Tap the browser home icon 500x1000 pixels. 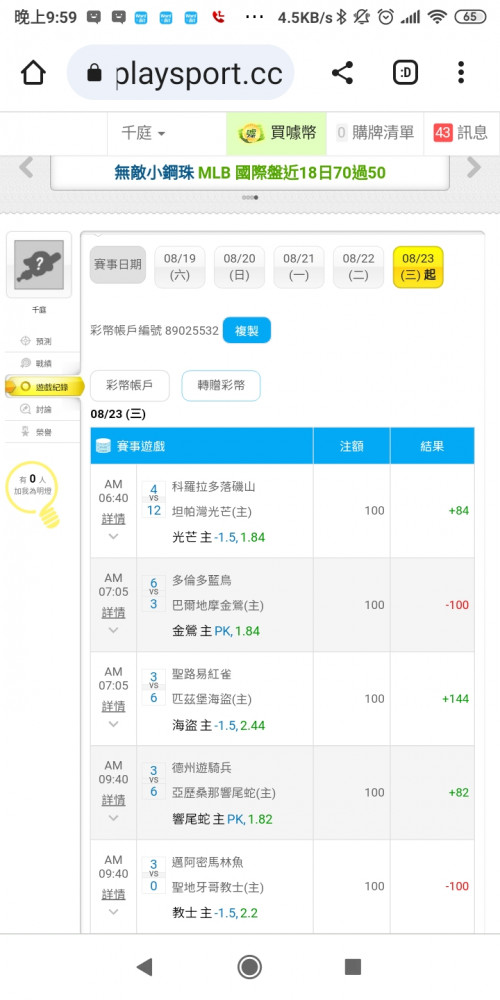click(33, 73)
